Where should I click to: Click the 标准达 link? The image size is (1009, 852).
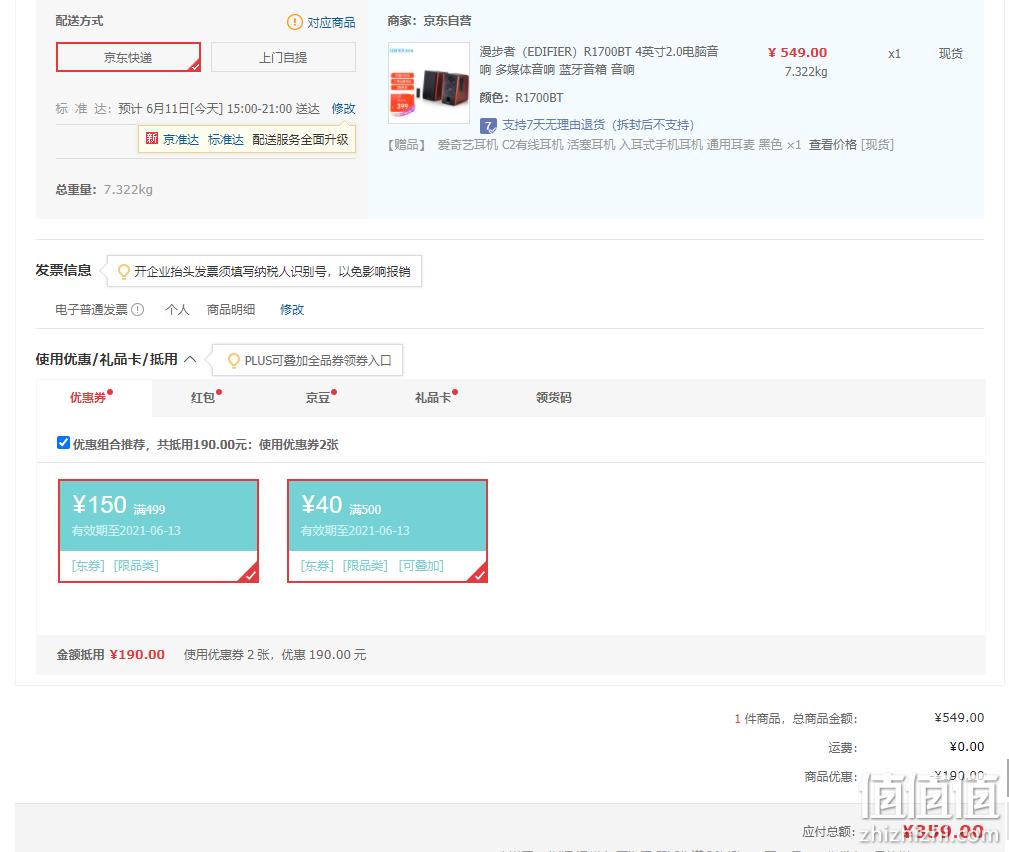click(226, 140)
